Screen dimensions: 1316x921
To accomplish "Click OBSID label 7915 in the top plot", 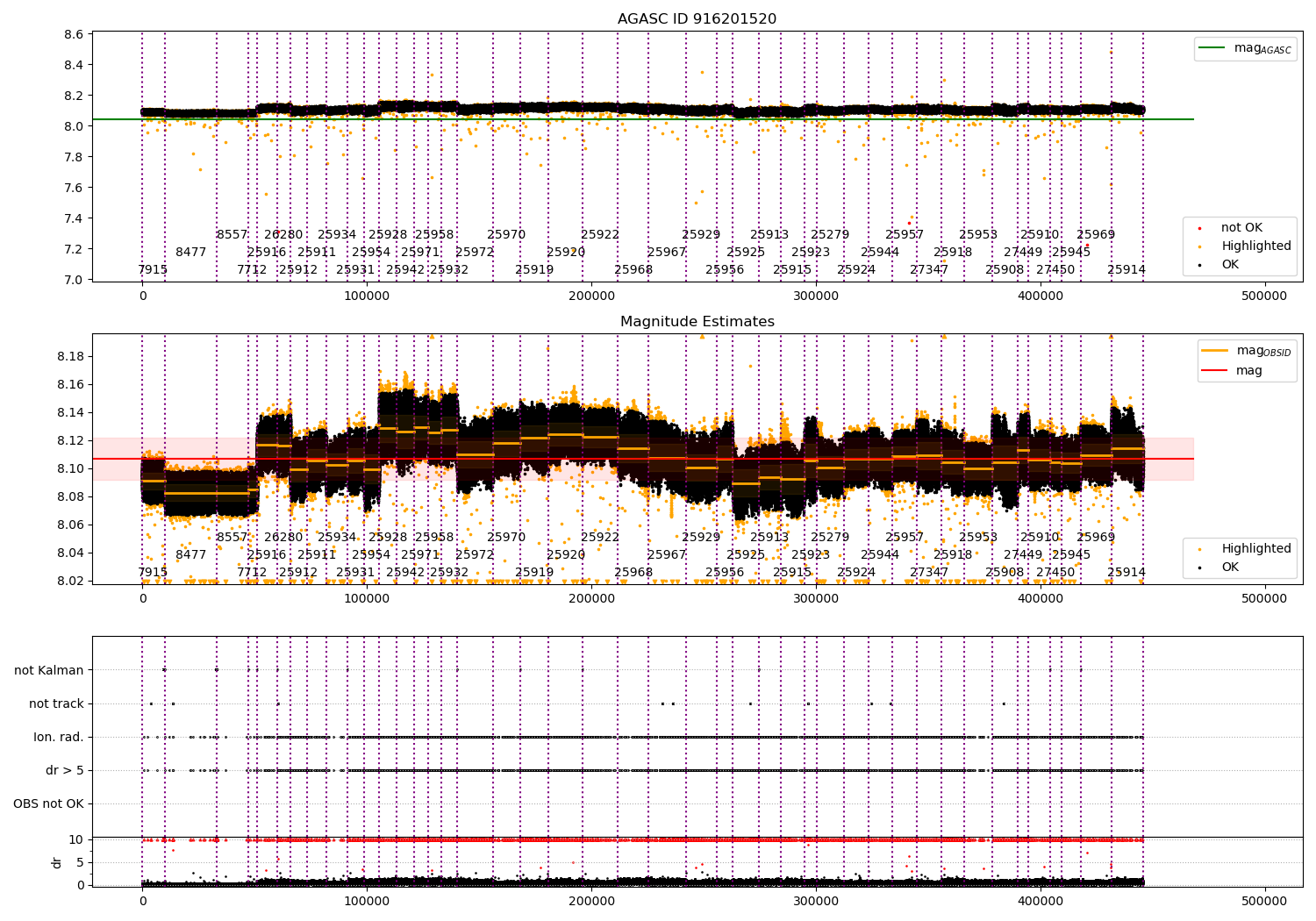I will pos(153,269).
